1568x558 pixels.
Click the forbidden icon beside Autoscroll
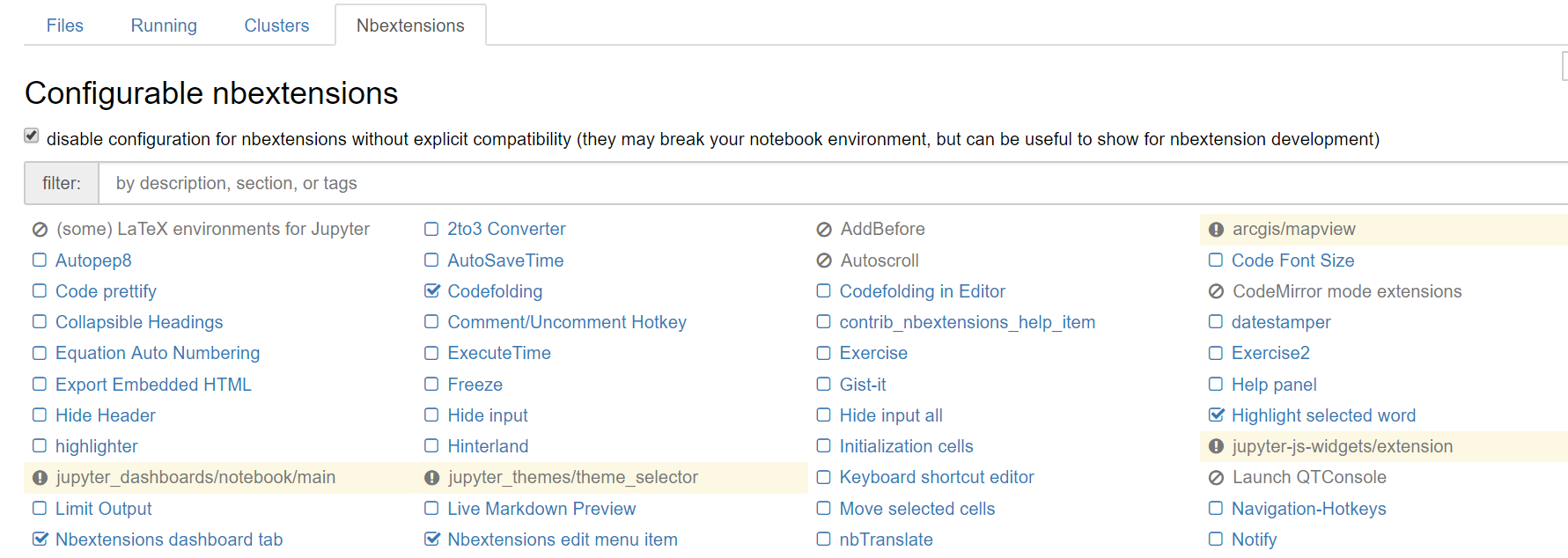click(x=824, y=261)
